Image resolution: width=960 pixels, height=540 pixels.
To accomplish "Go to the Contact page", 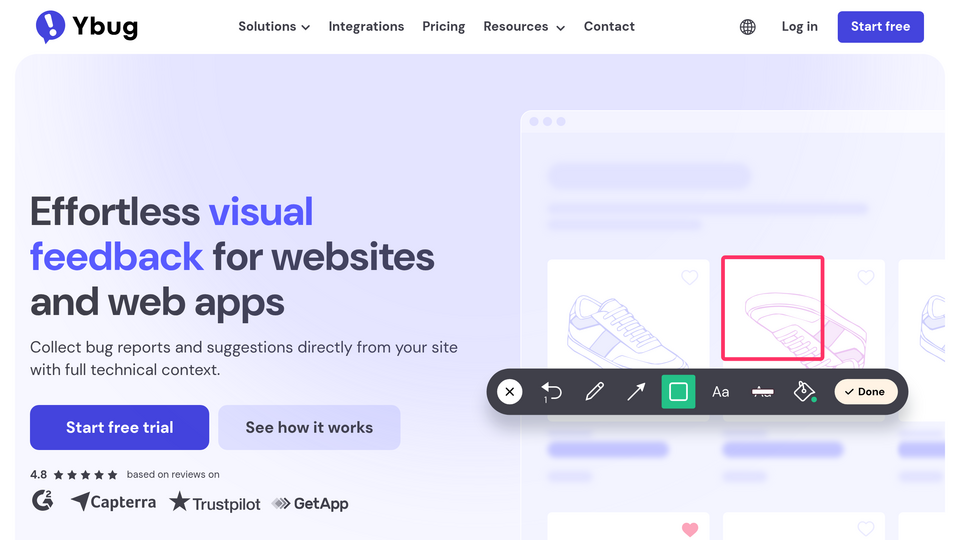I will point(609,27).
